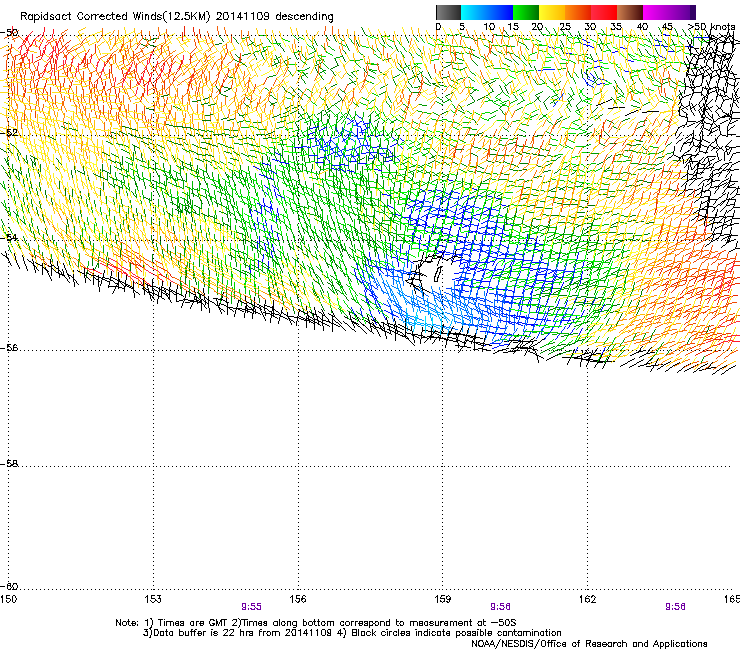Click the NOAA/NESDIS credit text

(589, 644)
